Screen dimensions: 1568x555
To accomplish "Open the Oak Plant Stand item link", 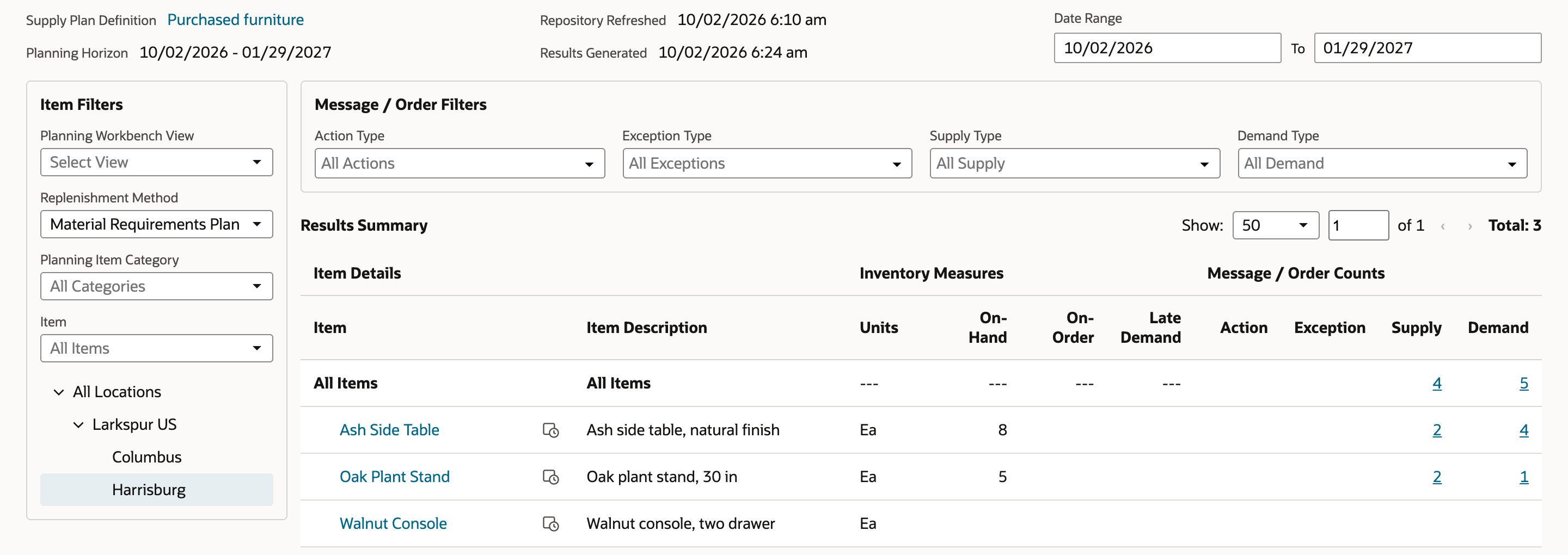I will tap(394, 477).
